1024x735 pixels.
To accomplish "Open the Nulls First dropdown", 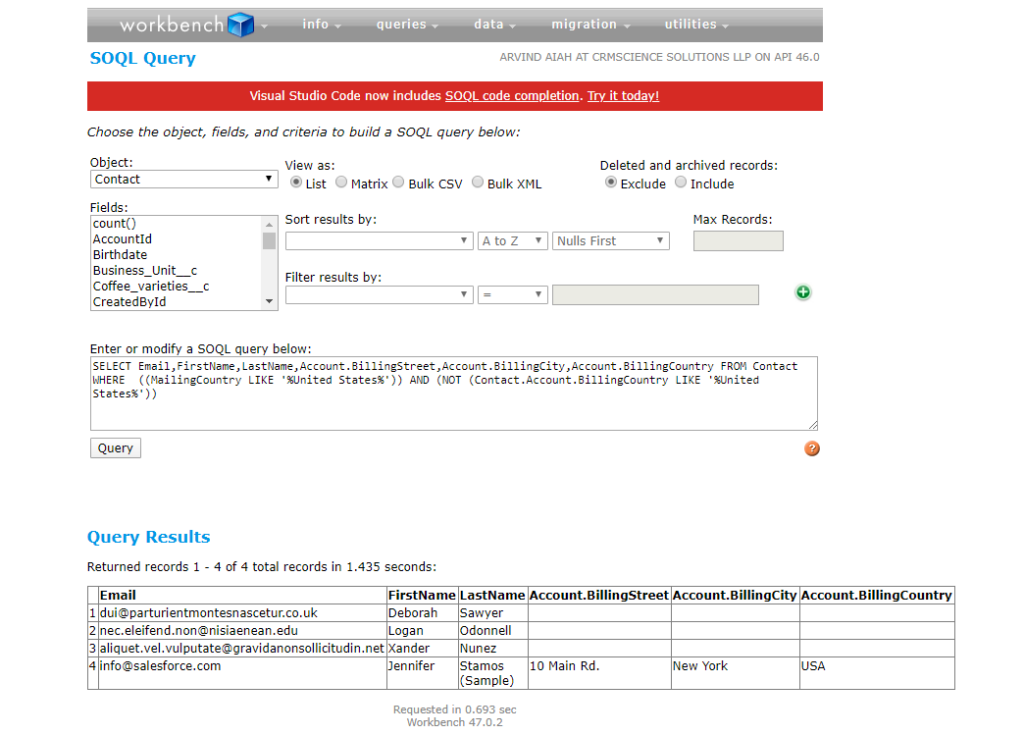I will 610,241.
